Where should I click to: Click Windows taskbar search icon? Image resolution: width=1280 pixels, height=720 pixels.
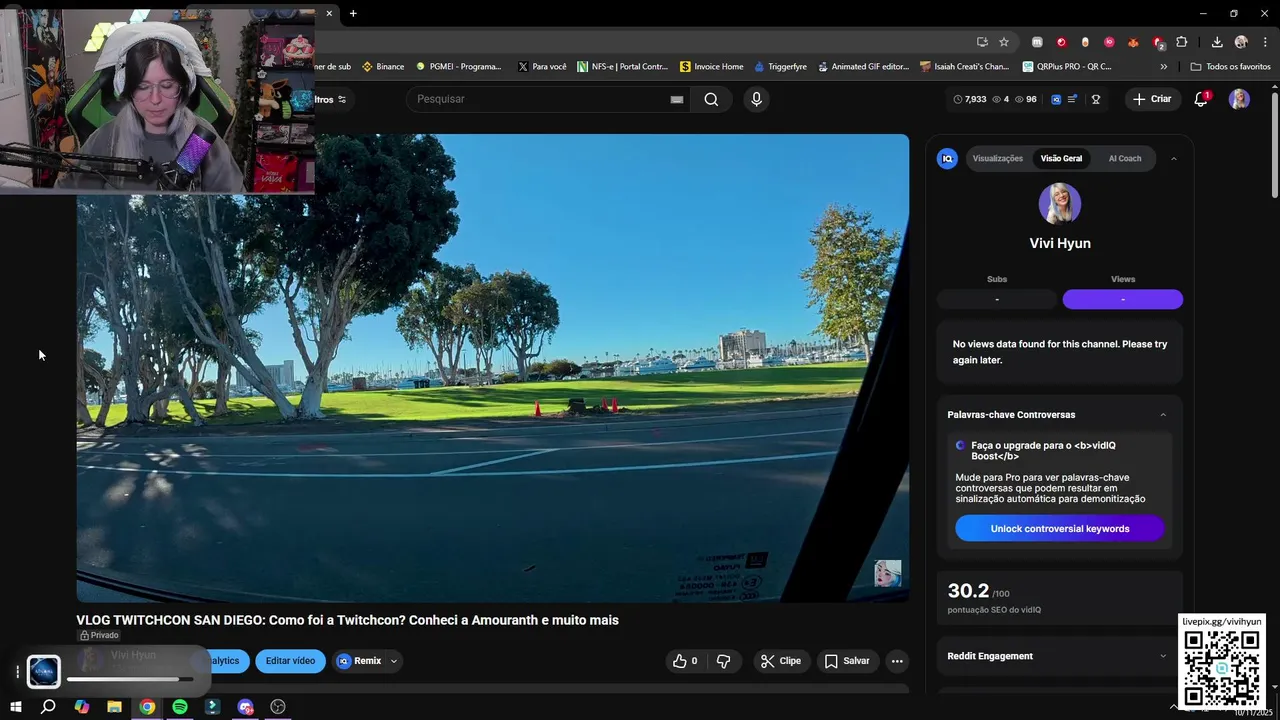pyautogui.click(x=48, y=707)
